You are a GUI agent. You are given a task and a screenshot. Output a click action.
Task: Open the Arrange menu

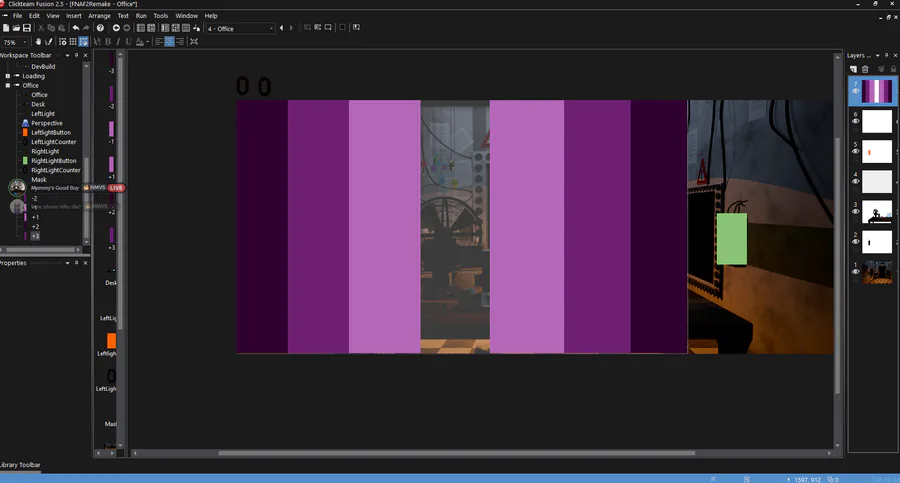tap(99, 16)
